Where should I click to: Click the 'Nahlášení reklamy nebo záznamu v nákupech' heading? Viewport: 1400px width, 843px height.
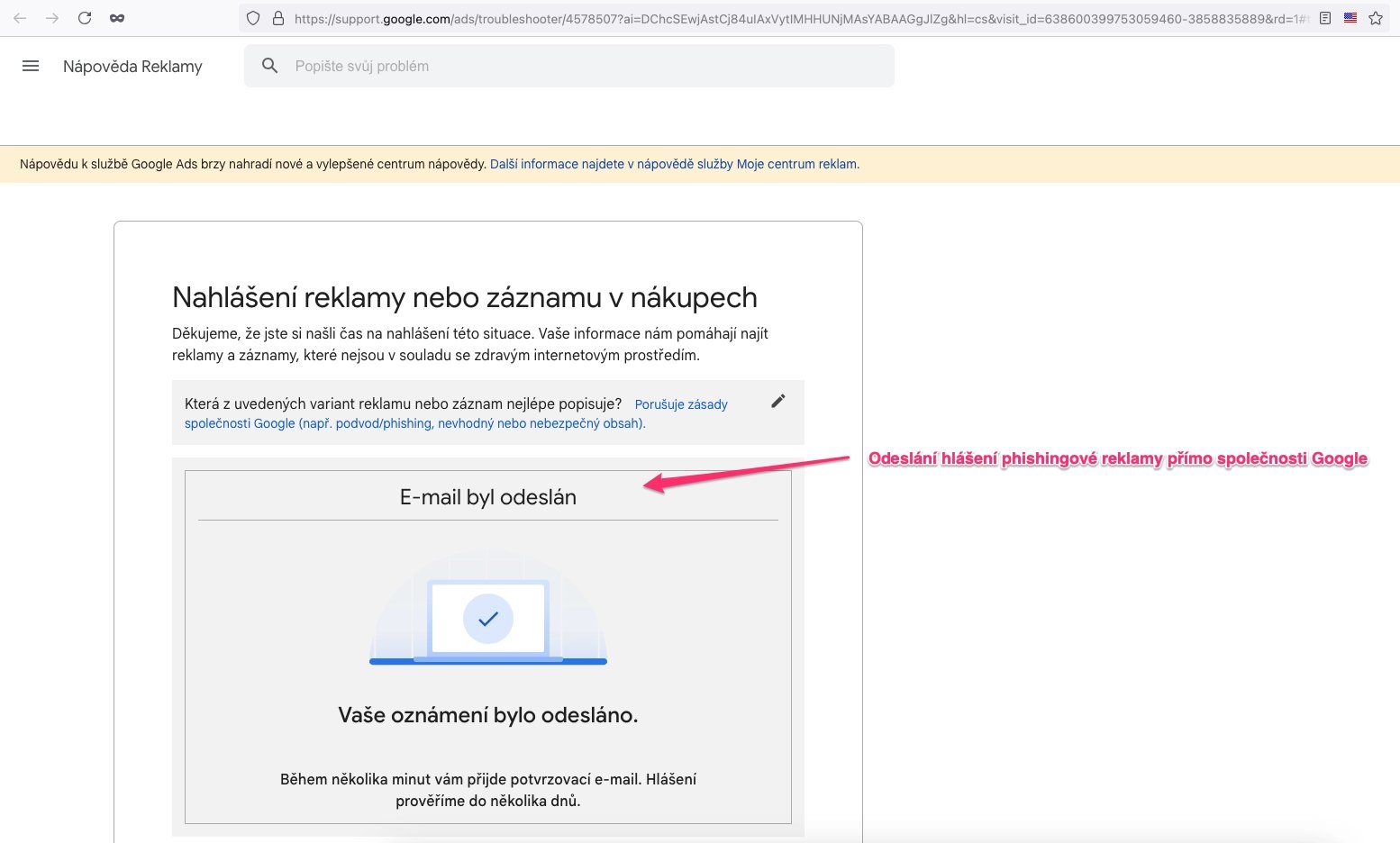pos(465,297)
